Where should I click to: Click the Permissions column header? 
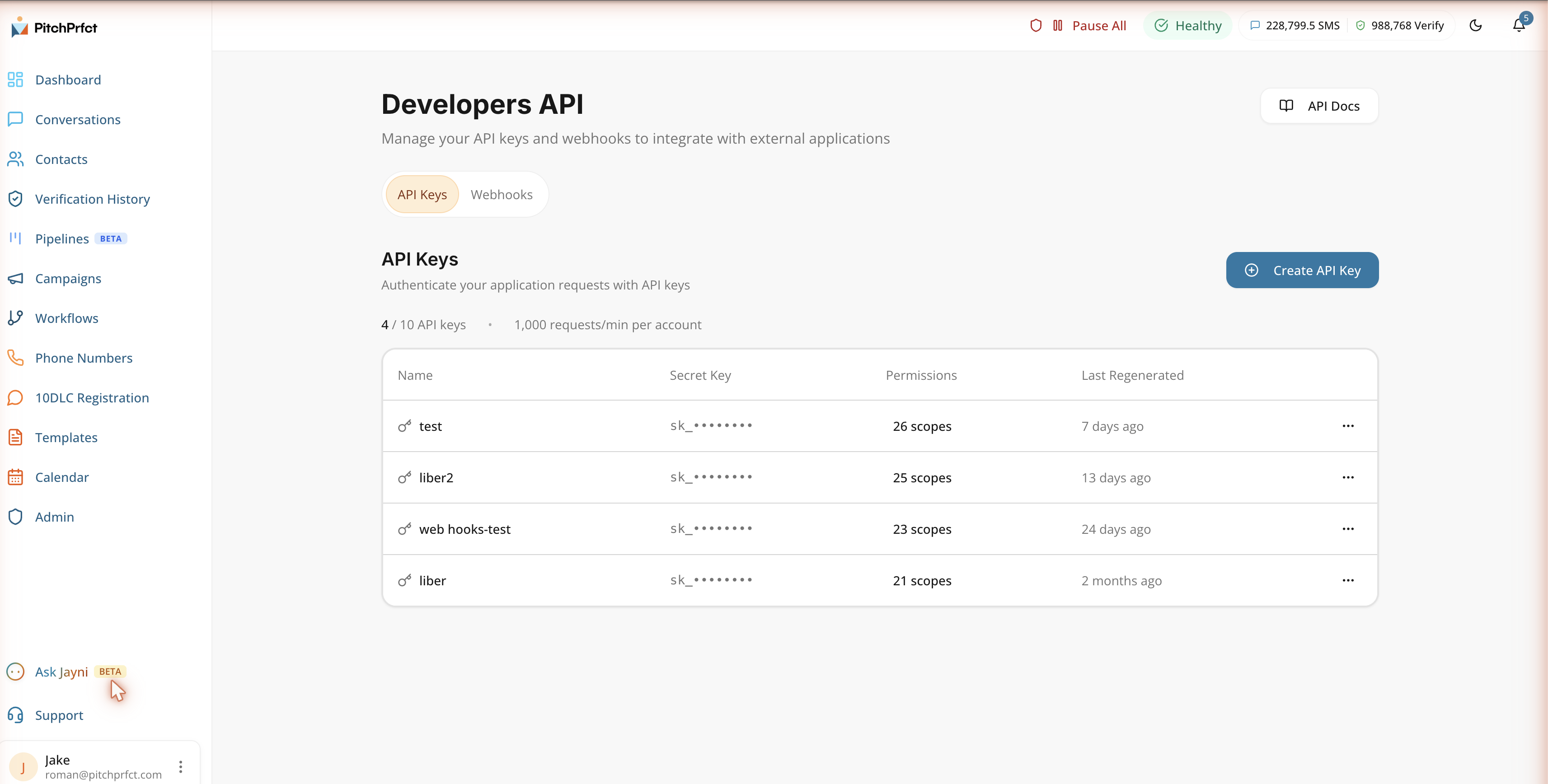921,375
